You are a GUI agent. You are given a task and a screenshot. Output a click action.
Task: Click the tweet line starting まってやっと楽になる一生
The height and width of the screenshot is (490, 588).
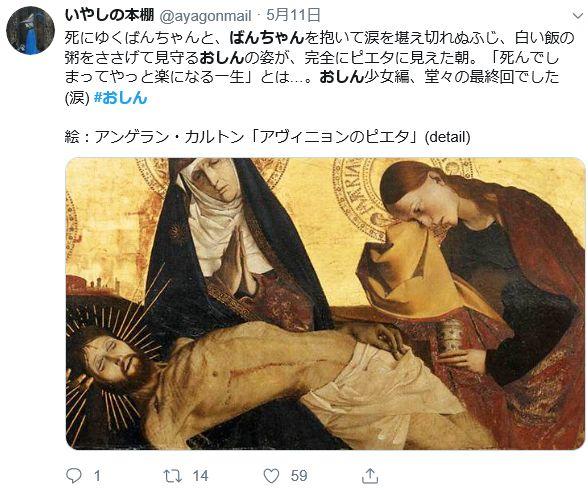[x=312, y=77]
